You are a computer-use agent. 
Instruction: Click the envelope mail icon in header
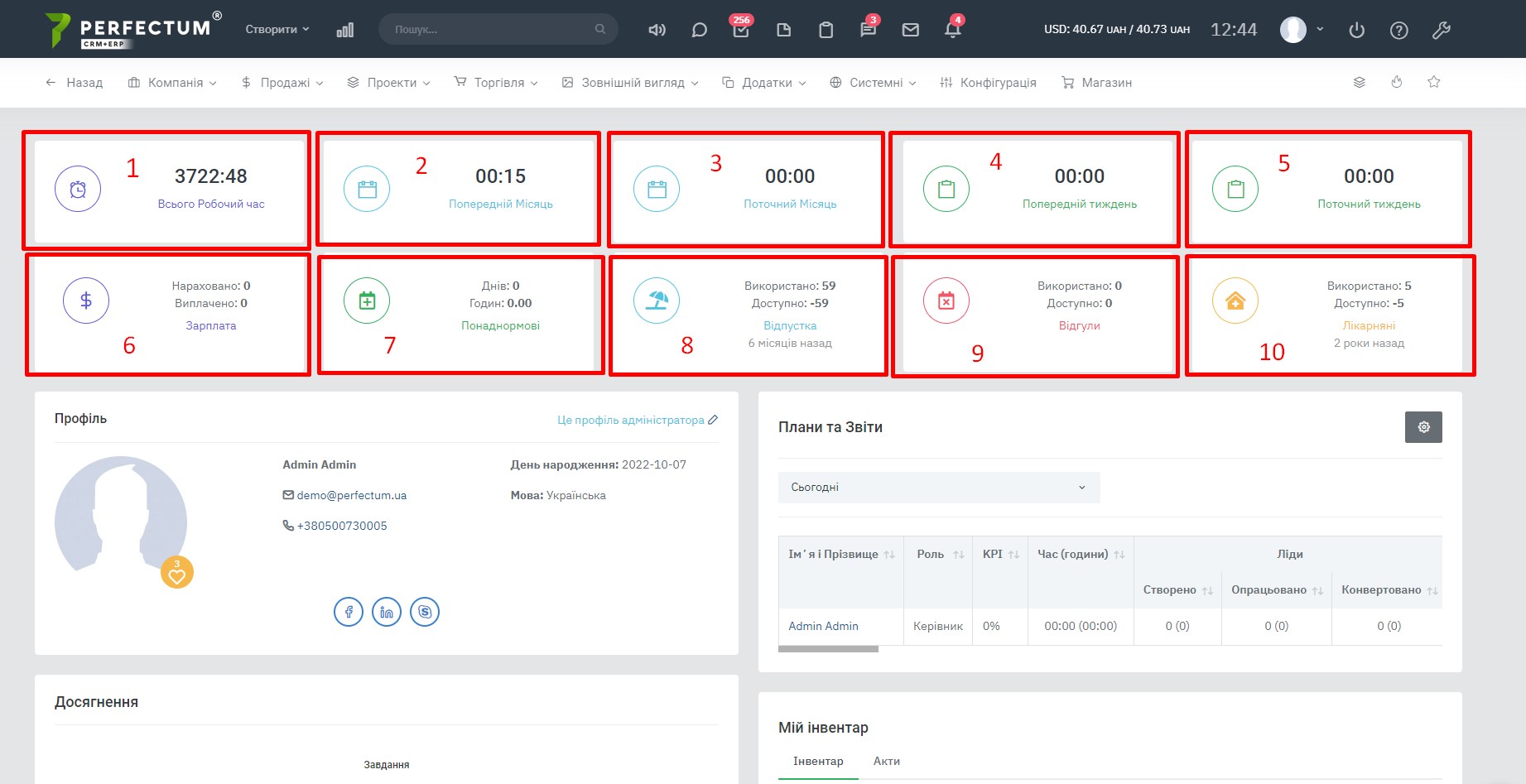(910, 30)
